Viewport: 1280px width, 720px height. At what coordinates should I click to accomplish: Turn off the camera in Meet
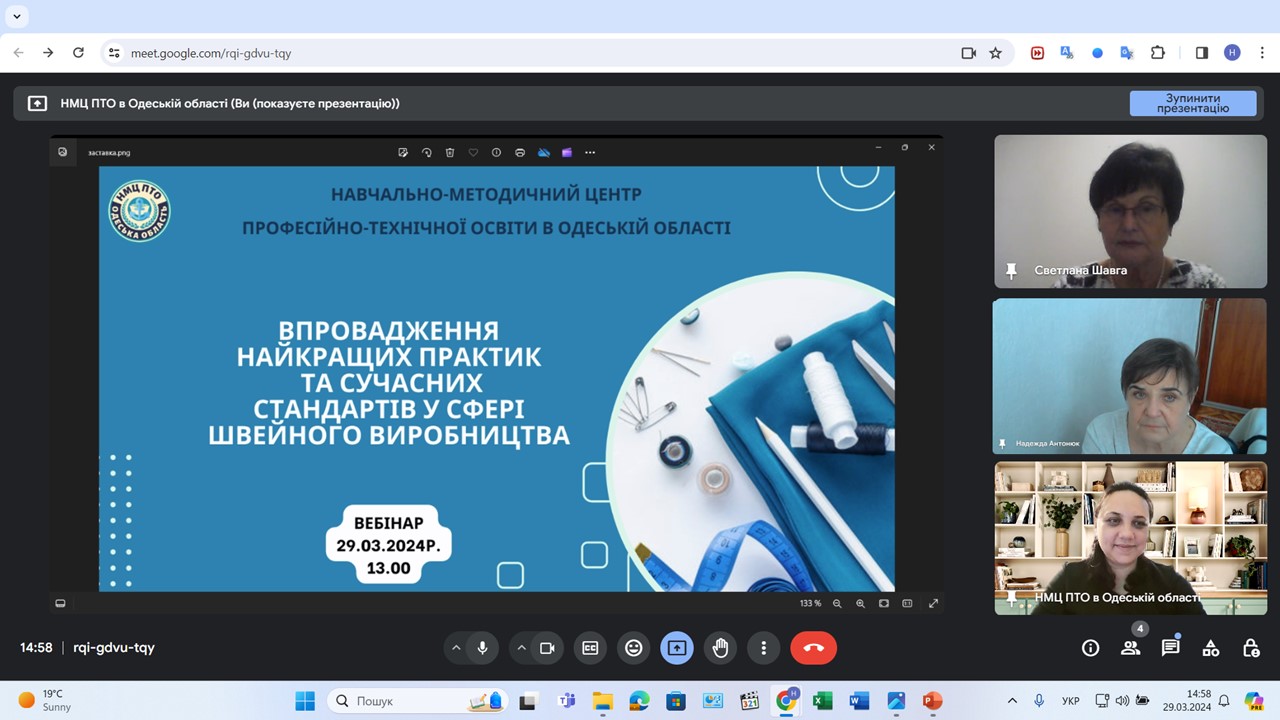tap(547, 648)
